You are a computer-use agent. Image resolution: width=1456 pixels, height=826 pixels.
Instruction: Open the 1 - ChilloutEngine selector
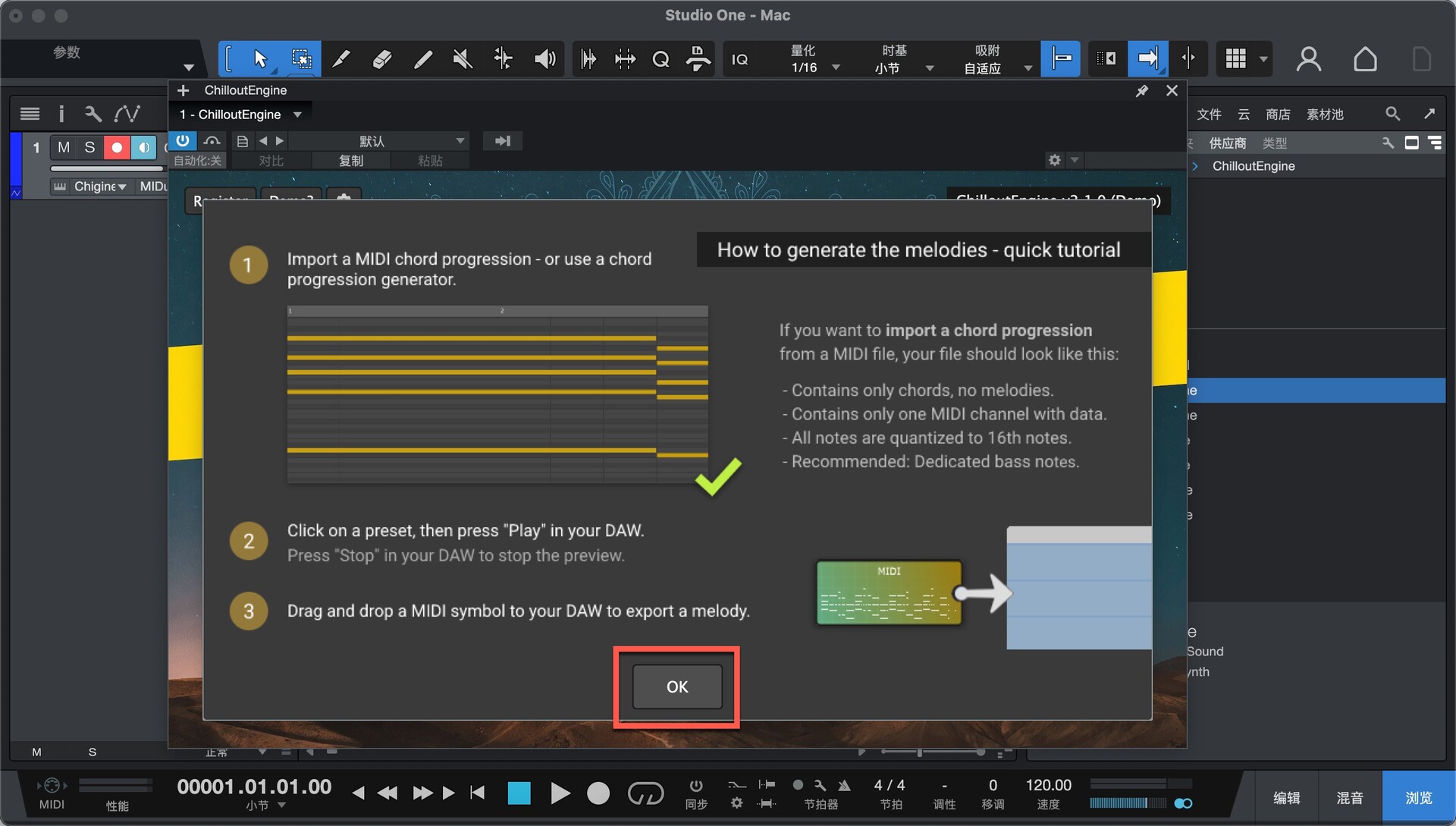(x=240, y=115)
